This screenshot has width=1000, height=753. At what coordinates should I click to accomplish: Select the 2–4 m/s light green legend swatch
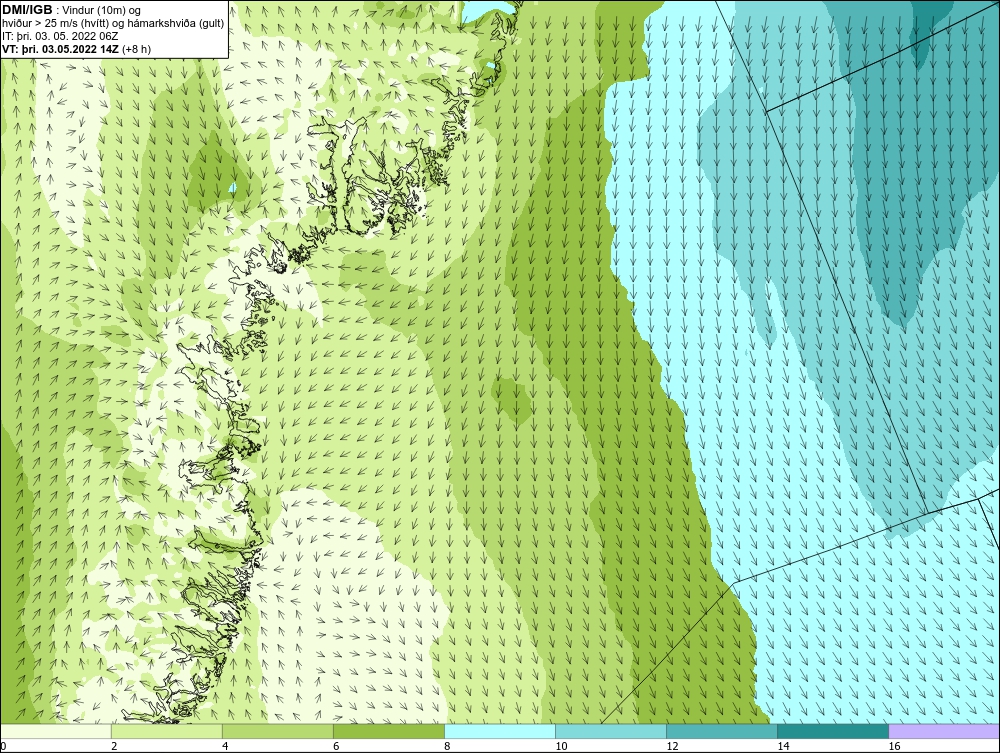167,731
